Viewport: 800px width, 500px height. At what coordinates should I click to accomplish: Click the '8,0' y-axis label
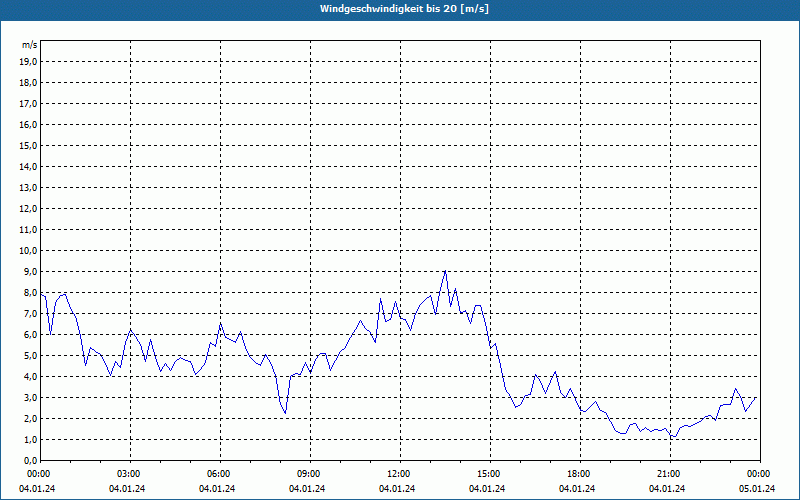30,292
